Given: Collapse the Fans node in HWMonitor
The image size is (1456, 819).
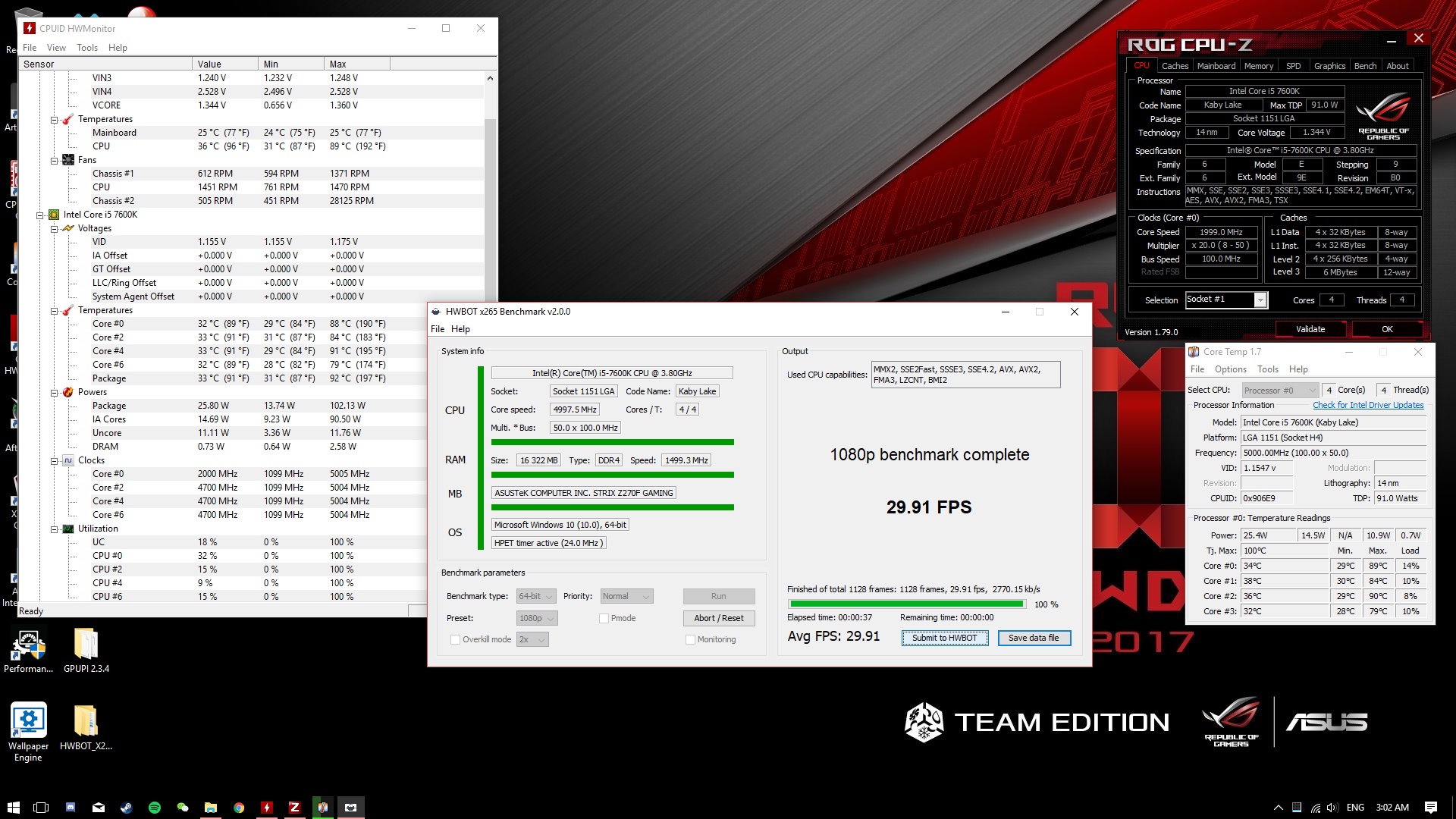Looking at the screenshot, I should click(55, 161).
